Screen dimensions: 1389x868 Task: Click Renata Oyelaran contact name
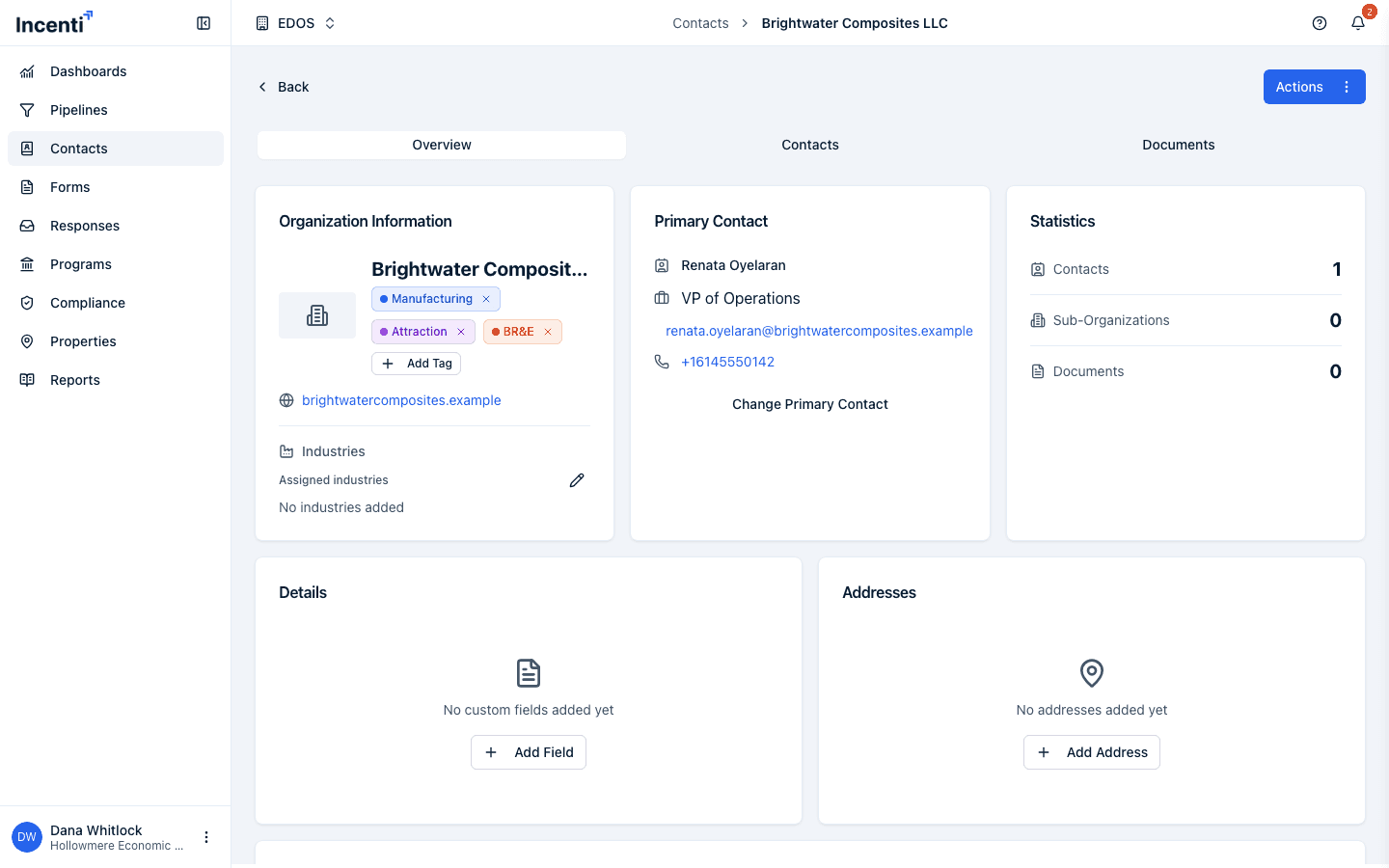click(733, 265)
